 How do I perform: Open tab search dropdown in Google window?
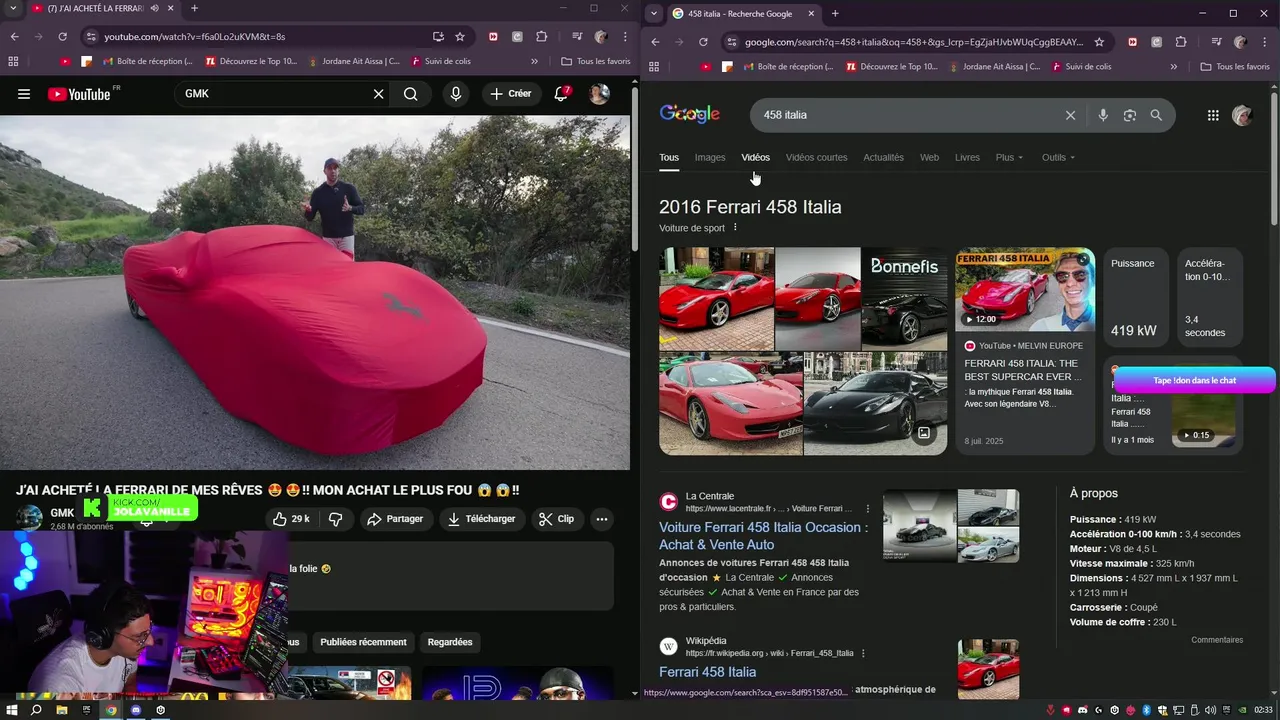(653, 13)
